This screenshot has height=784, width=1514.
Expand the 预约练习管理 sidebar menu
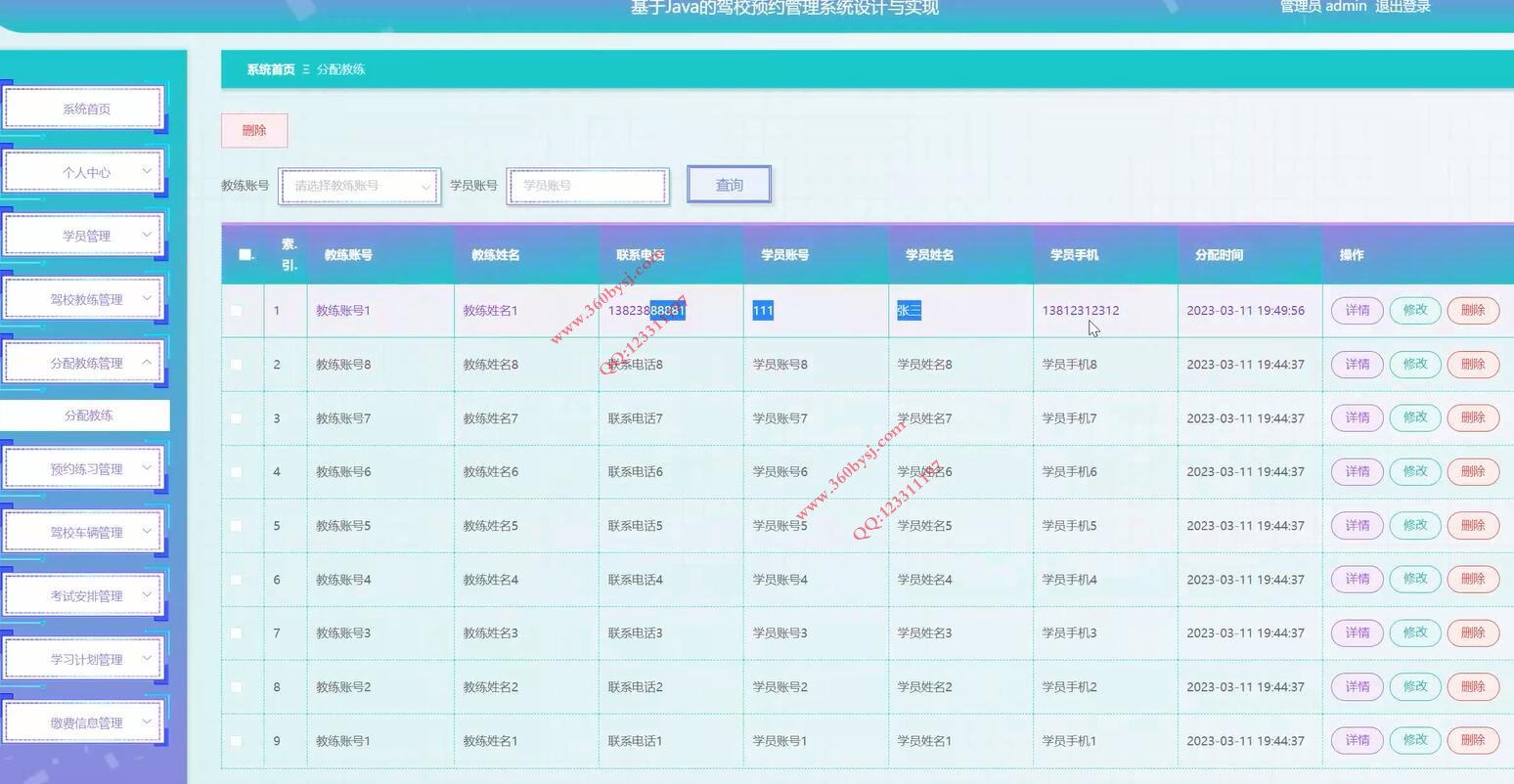coord(84,469)
